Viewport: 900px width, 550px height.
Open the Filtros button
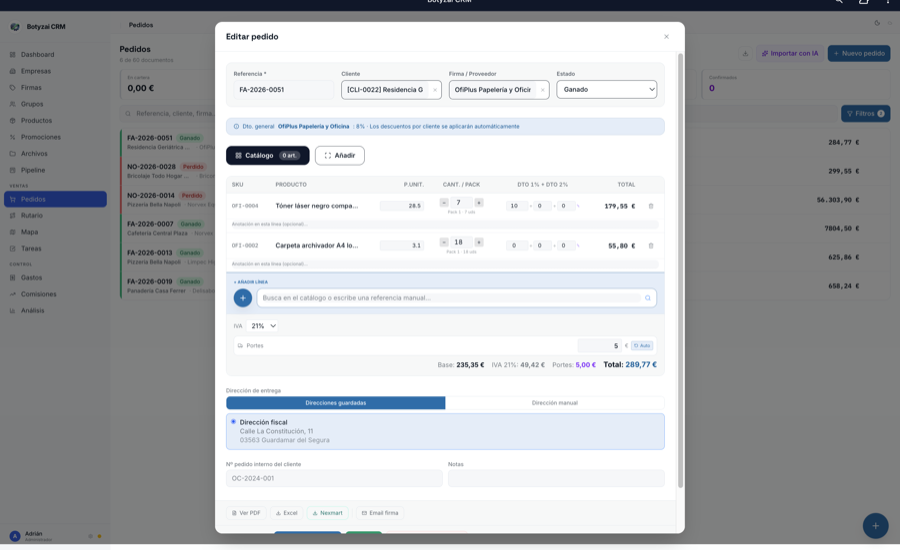tap(866, 114)
